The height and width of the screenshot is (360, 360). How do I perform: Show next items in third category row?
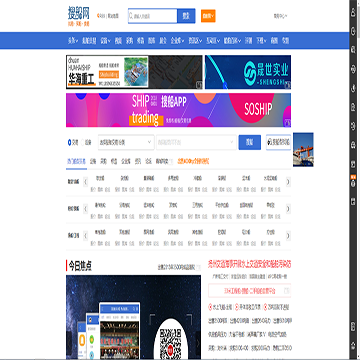(x=288, y=236)
